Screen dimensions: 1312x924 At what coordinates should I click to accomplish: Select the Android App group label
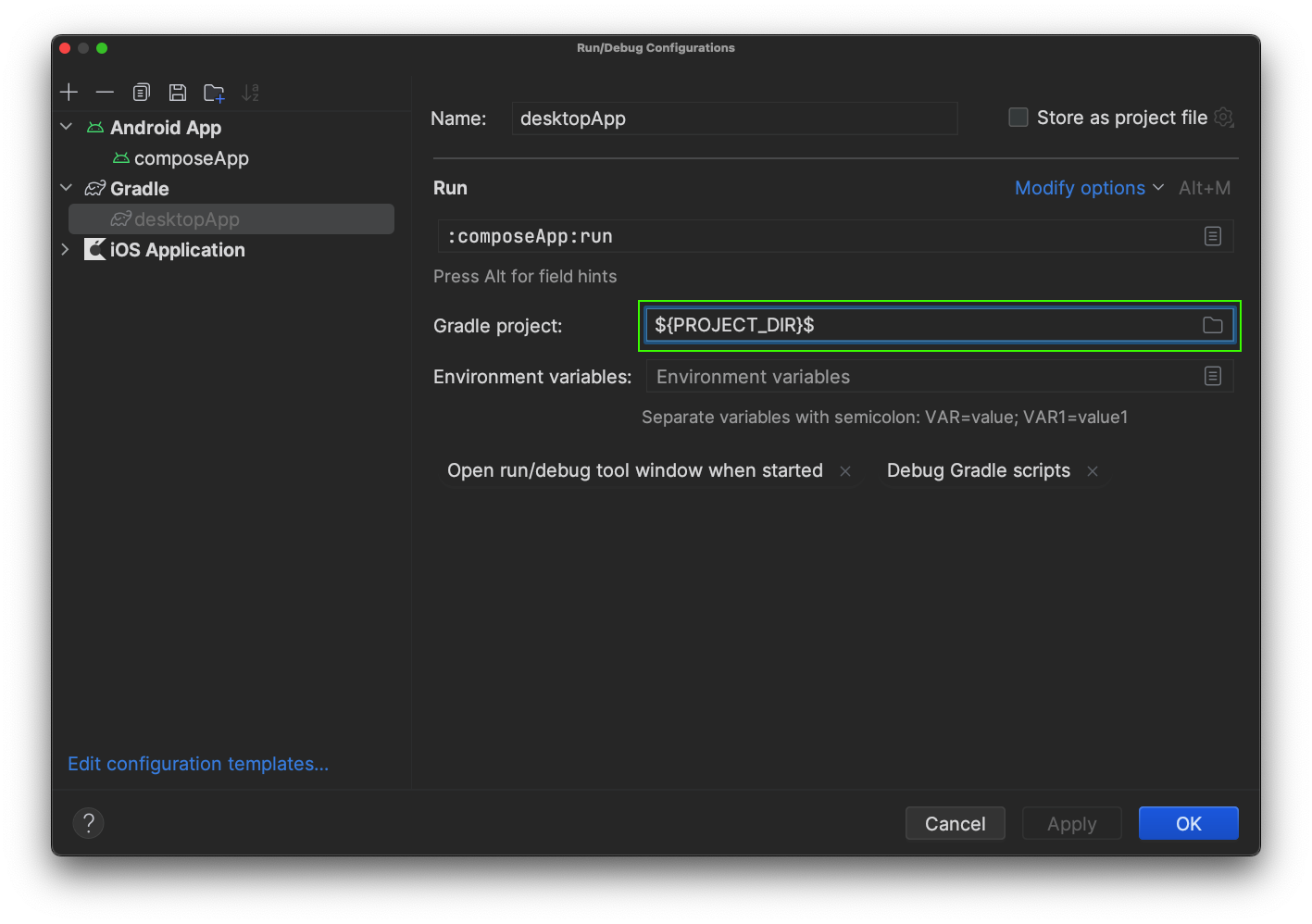(x=166, y=128)
